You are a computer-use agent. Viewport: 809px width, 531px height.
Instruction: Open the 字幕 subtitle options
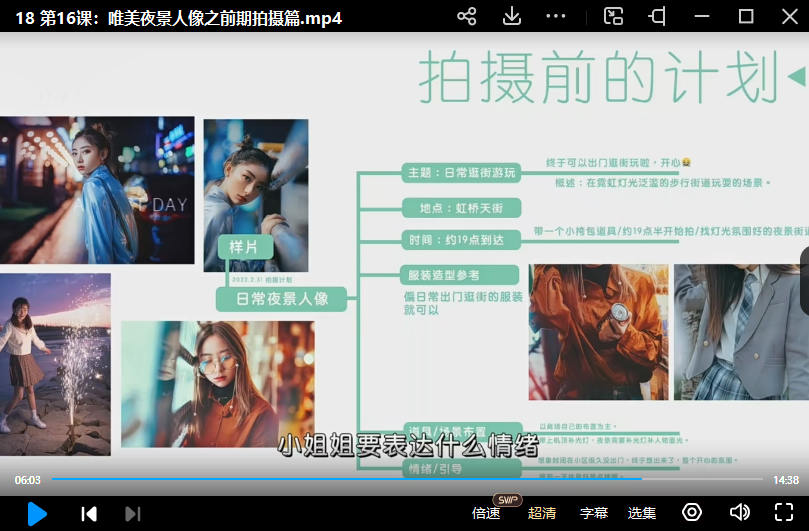pos(594,513)
